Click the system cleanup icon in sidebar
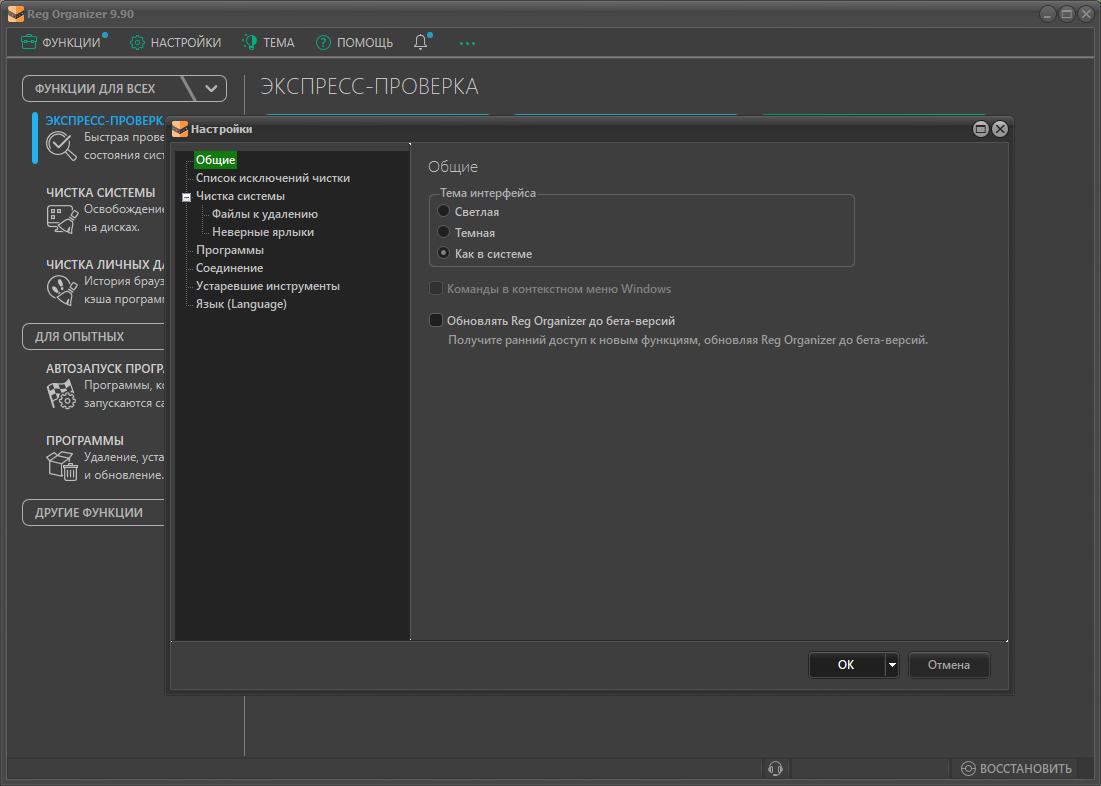This screenshot has width=1101, height=786. (x=62, y=219)
